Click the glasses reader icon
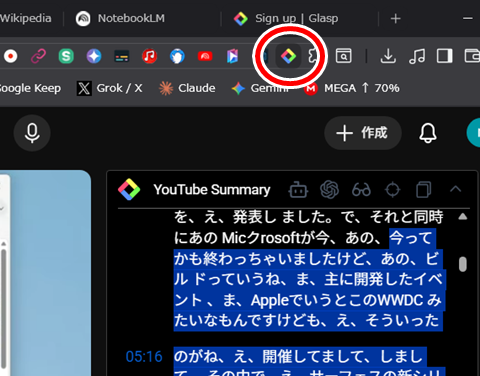 [361, 190]
